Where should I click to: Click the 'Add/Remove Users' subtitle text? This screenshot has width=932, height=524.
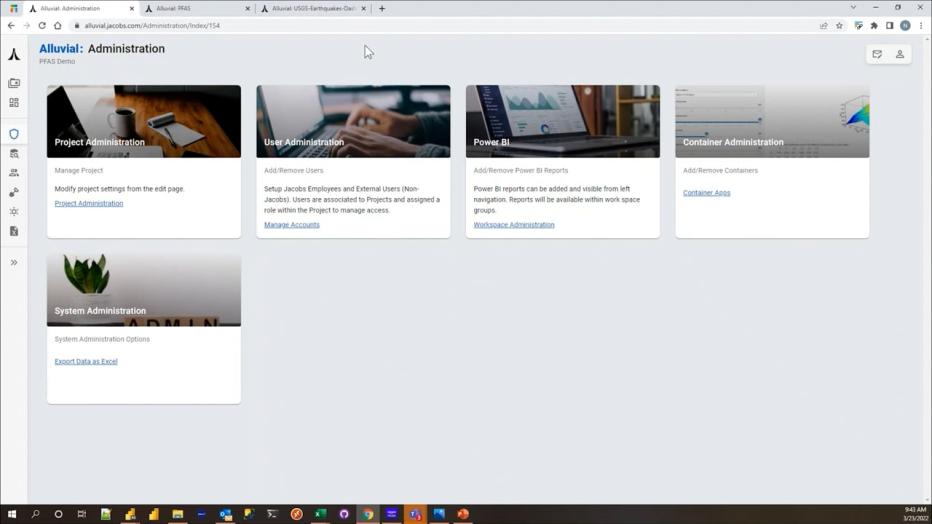click(294, 171)
